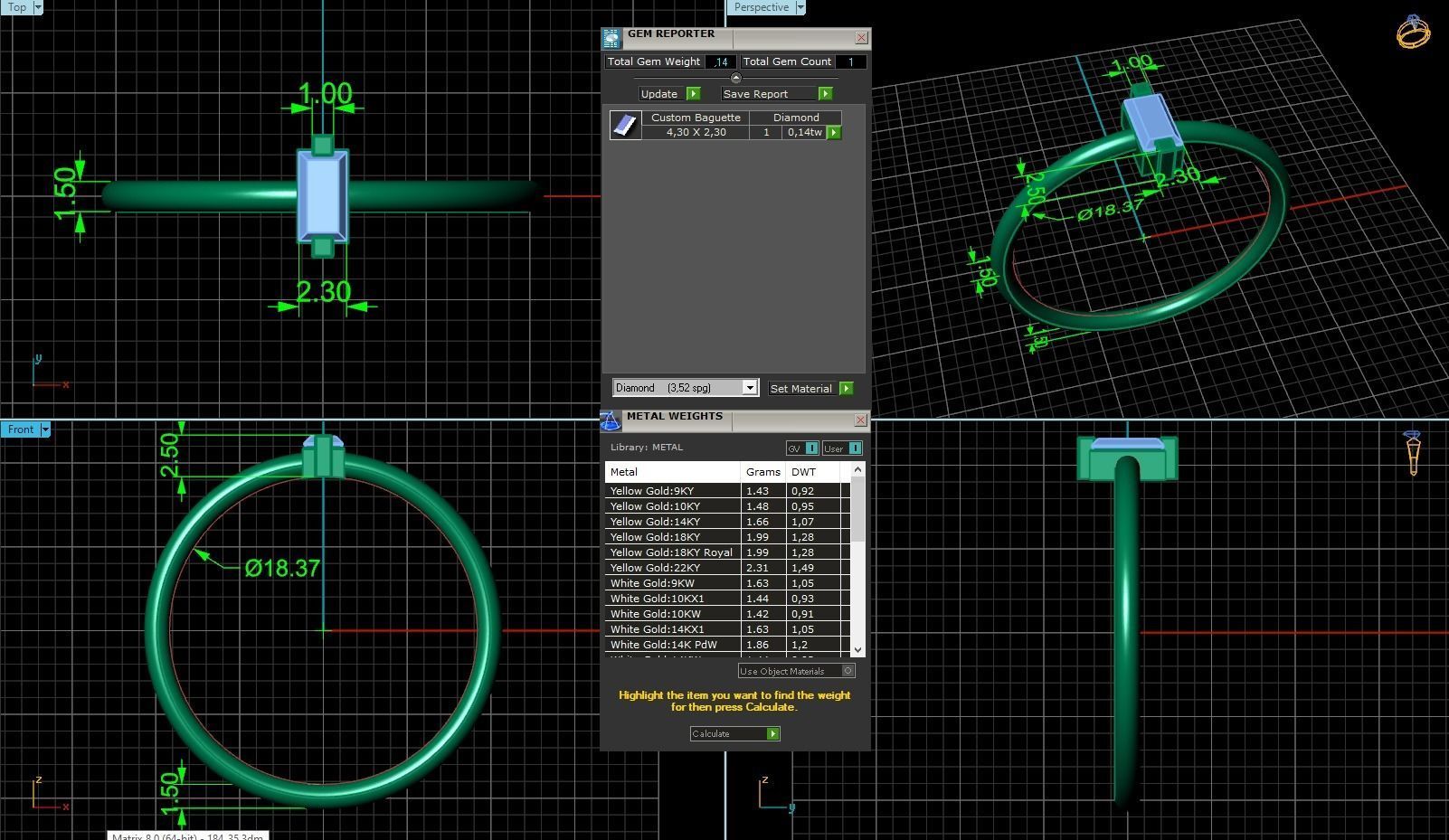The image size is (1449, 840).
Task: Click the Top viewport label
Action: (x=17, y=7)
